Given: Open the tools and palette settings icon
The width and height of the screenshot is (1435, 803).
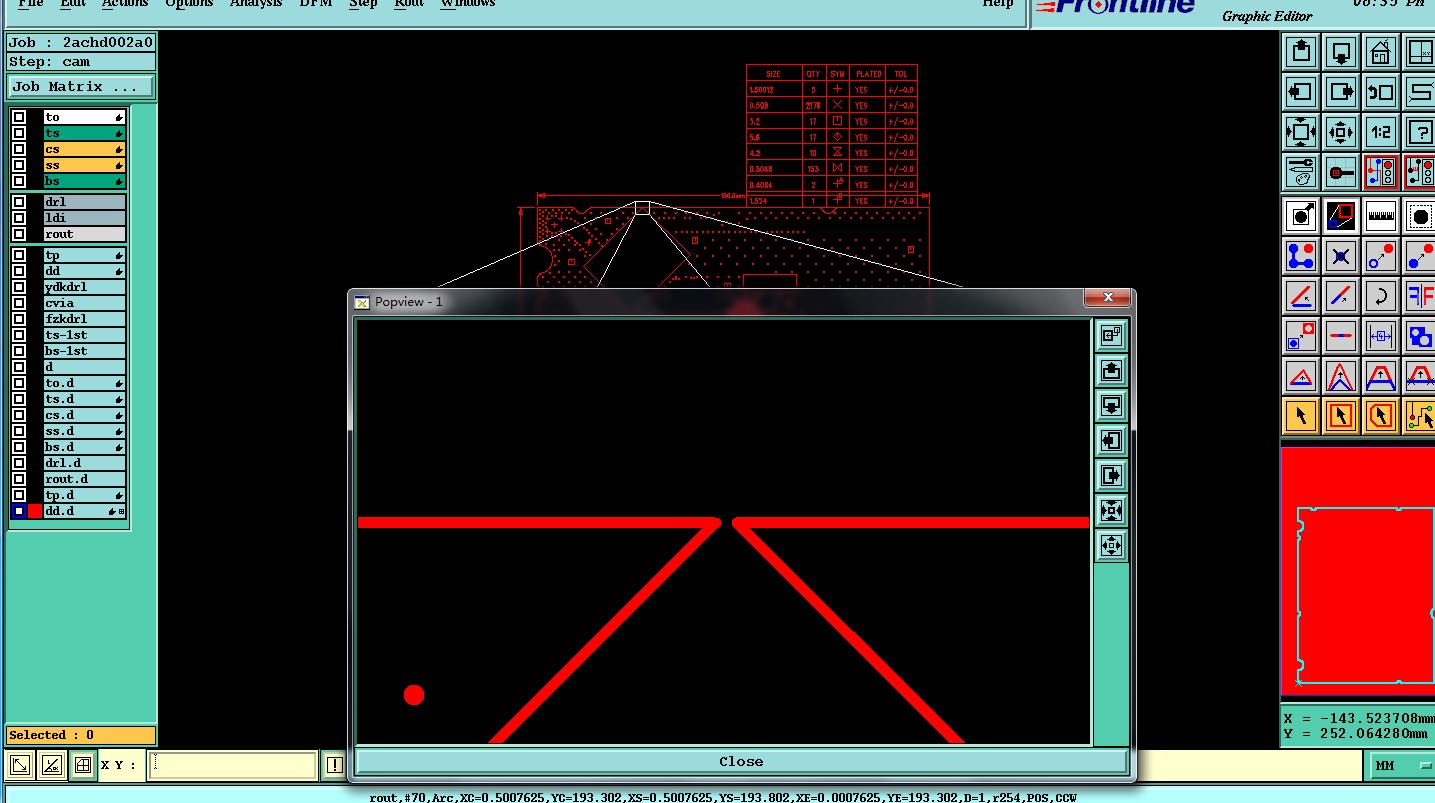Looking at the screenshot, I should [1300, 171].
